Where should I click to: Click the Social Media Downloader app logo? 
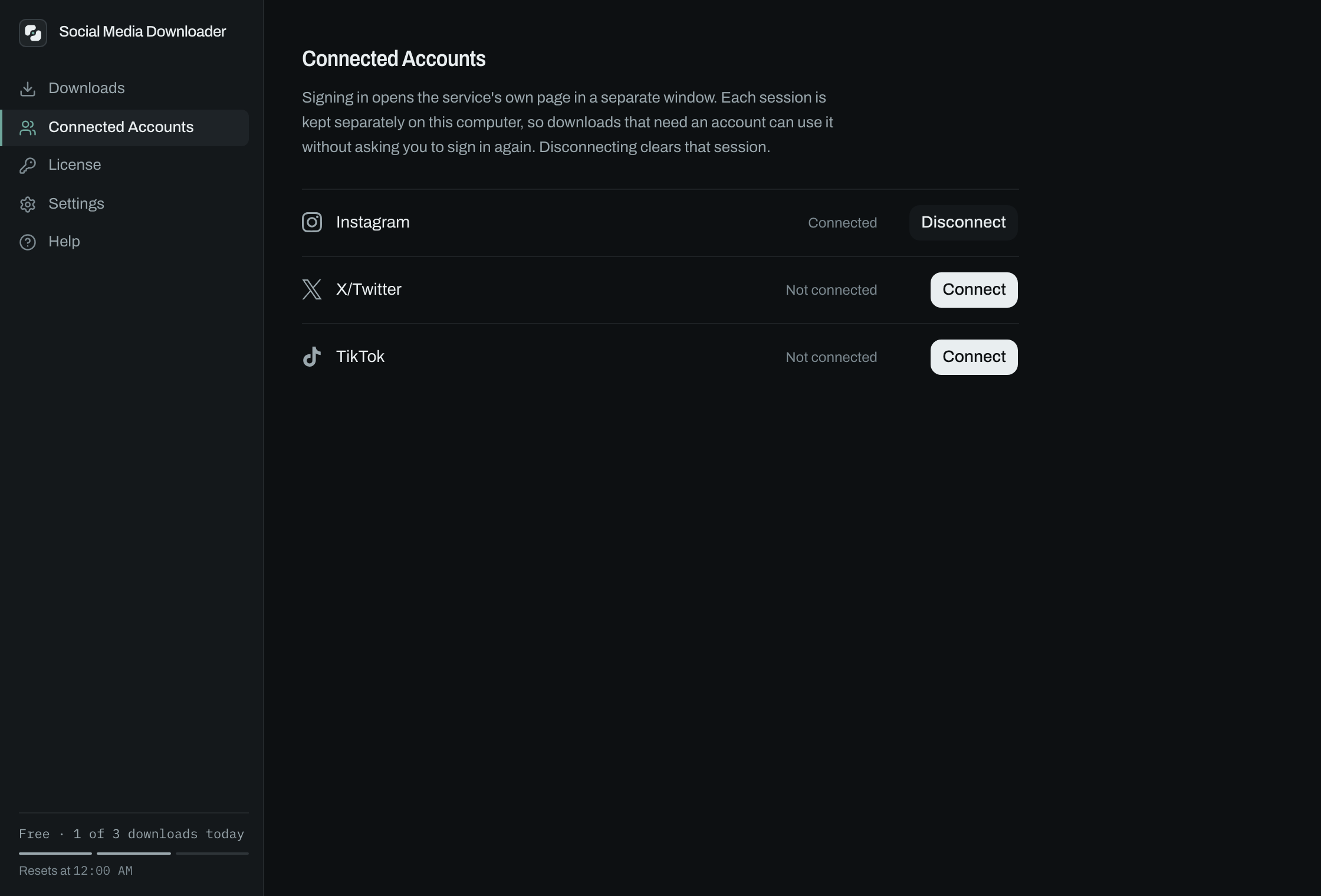pos(33,32)
